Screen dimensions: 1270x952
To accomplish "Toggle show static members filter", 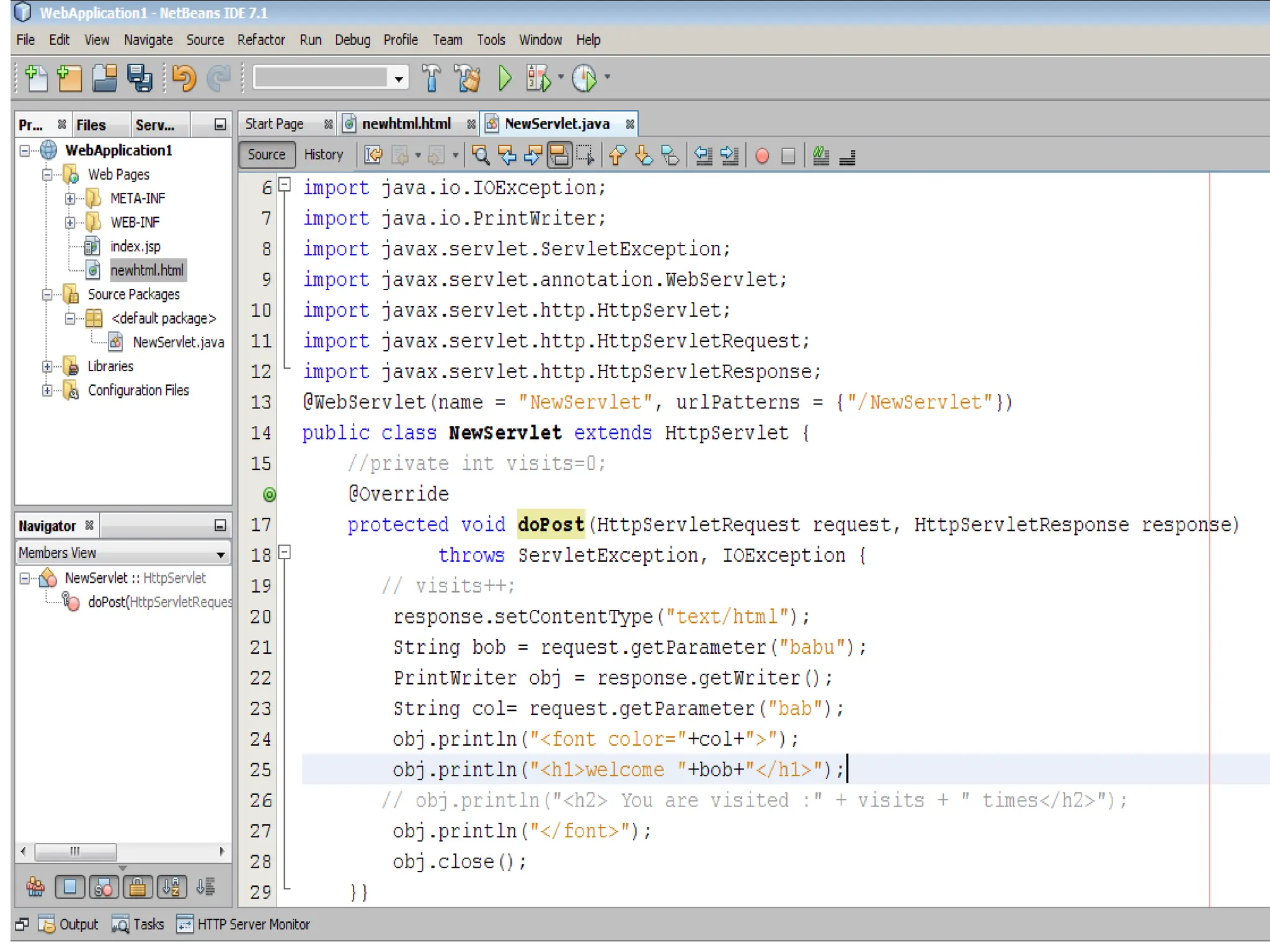I will (x=104, y=888).
